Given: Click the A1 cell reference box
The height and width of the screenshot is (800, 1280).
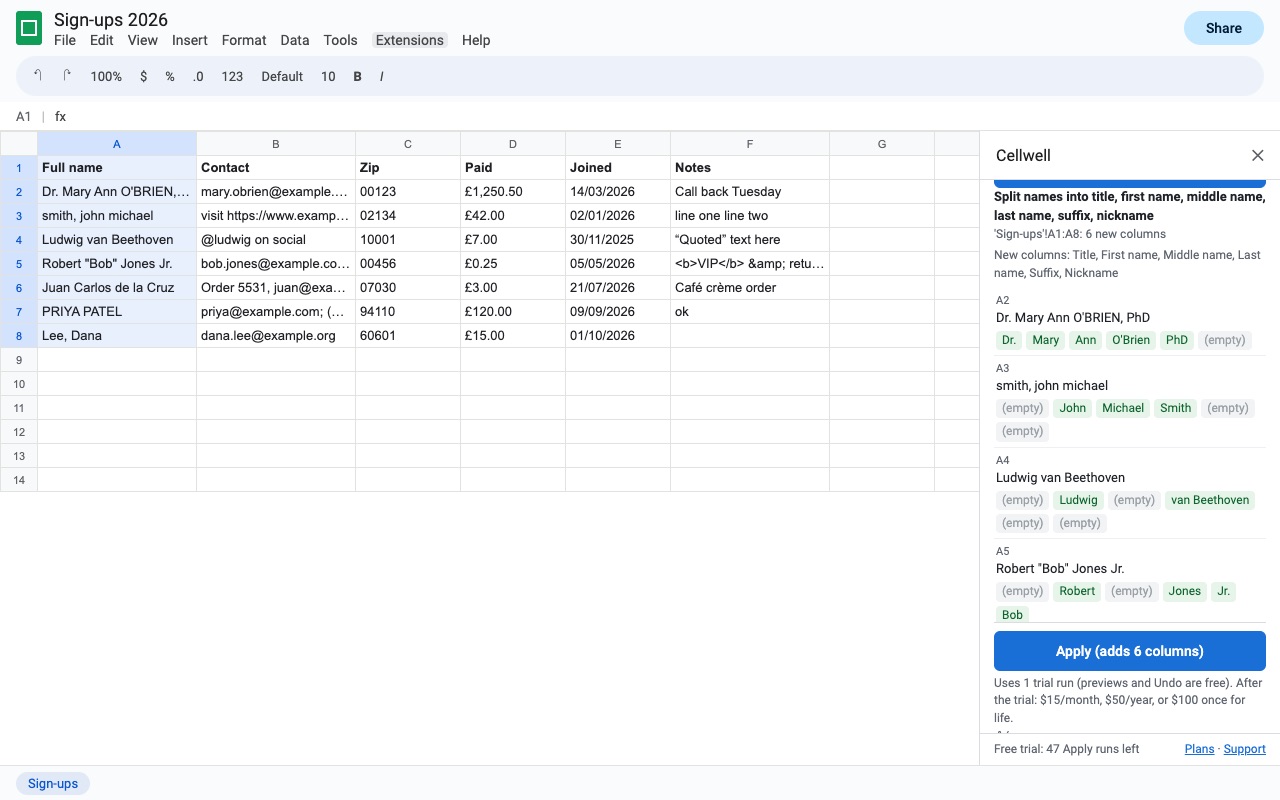Looking at the screenshot, I should (24, 117).
